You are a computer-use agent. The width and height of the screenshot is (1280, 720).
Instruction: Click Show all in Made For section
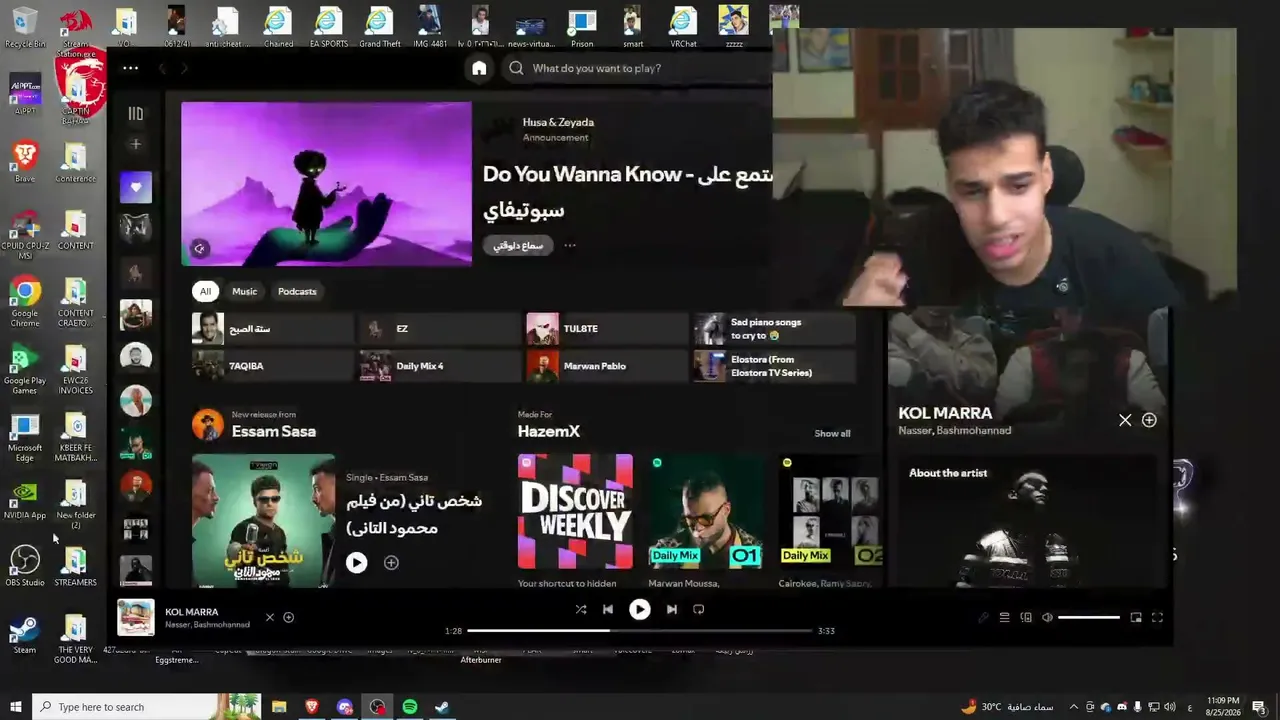click(832, 433)
